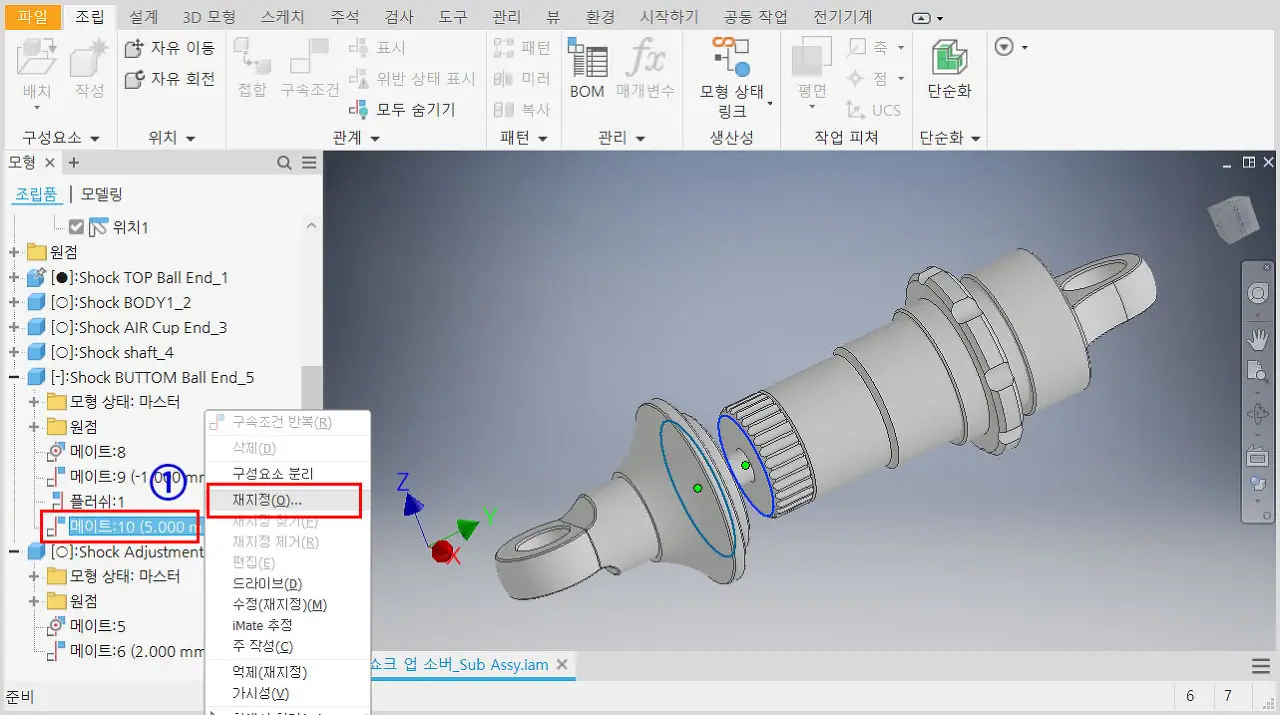Add a new browser panel with plus

click(73, 162)
